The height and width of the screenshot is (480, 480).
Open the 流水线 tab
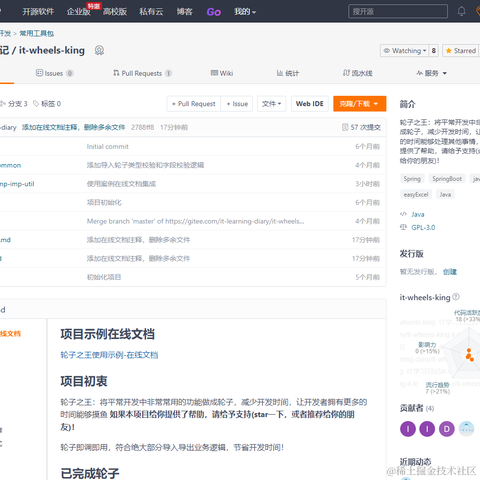pyautogui.click(x=358, y=73)
